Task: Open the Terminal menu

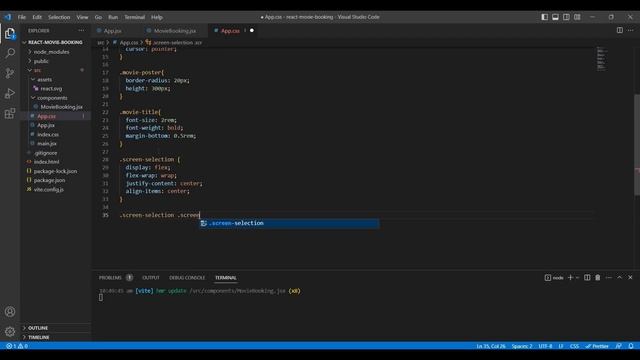Action: (x=135, y=17)
